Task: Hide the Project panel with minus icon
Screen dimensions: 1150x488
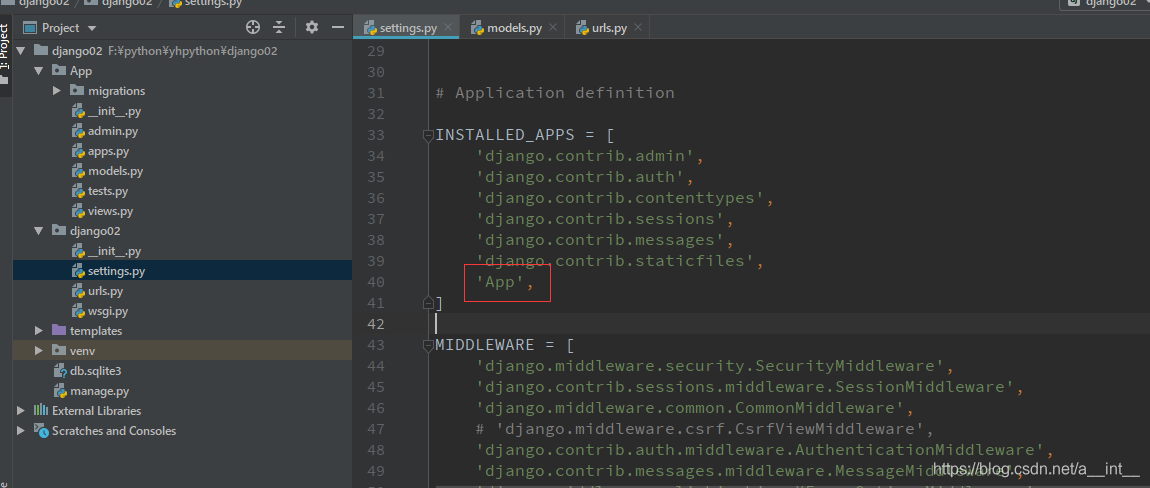Action: (338, 28)
